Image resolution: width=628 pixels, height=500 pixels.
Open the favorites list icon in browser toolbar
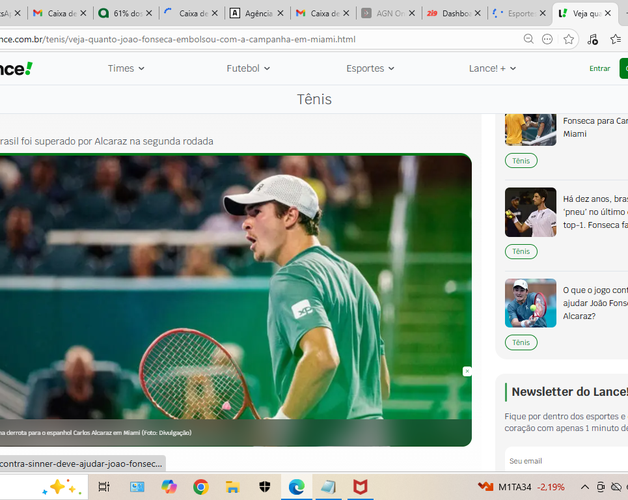616,39
